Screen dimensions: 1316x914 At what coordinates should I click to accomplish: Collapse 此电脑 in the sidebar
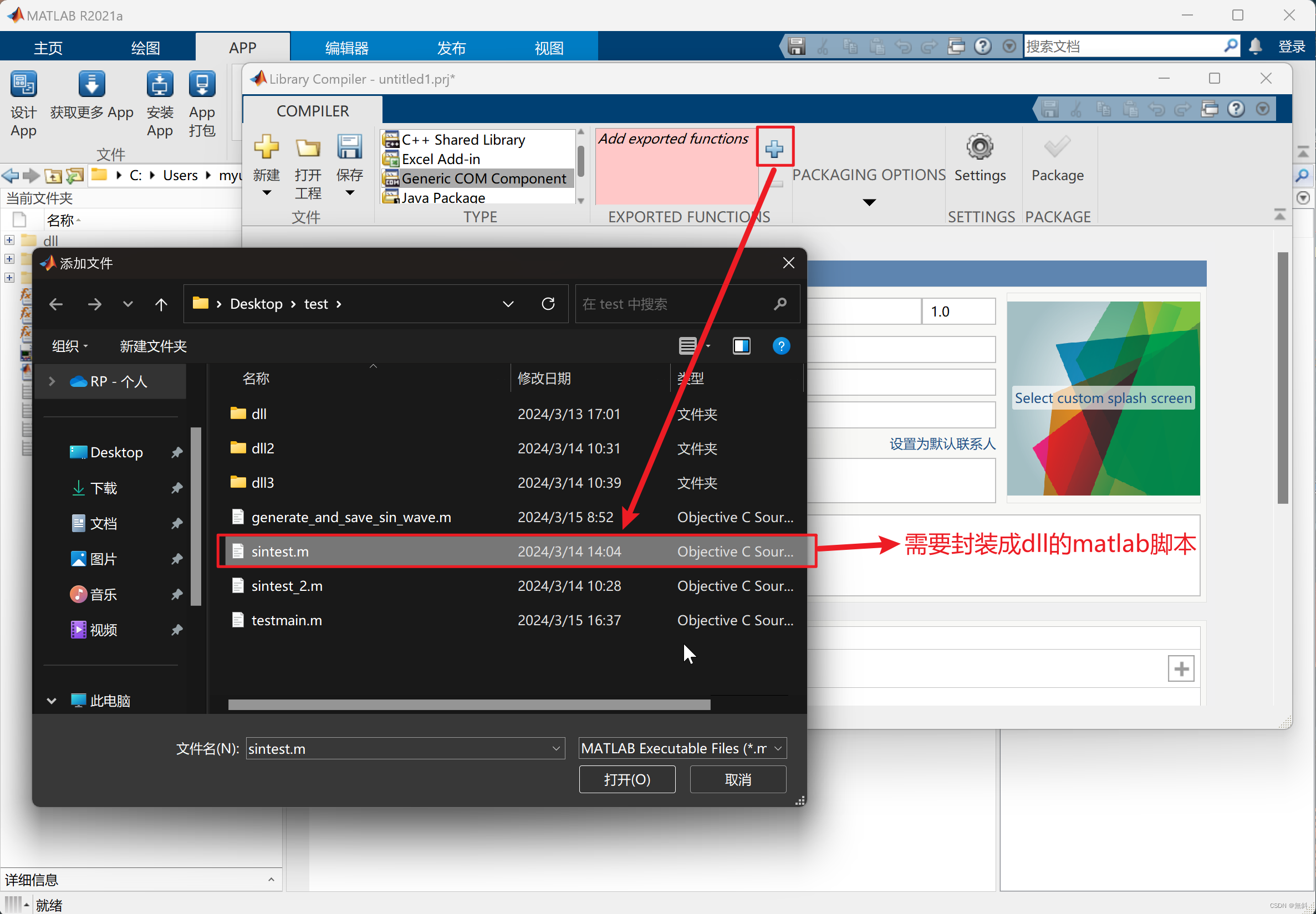point(50,700)
